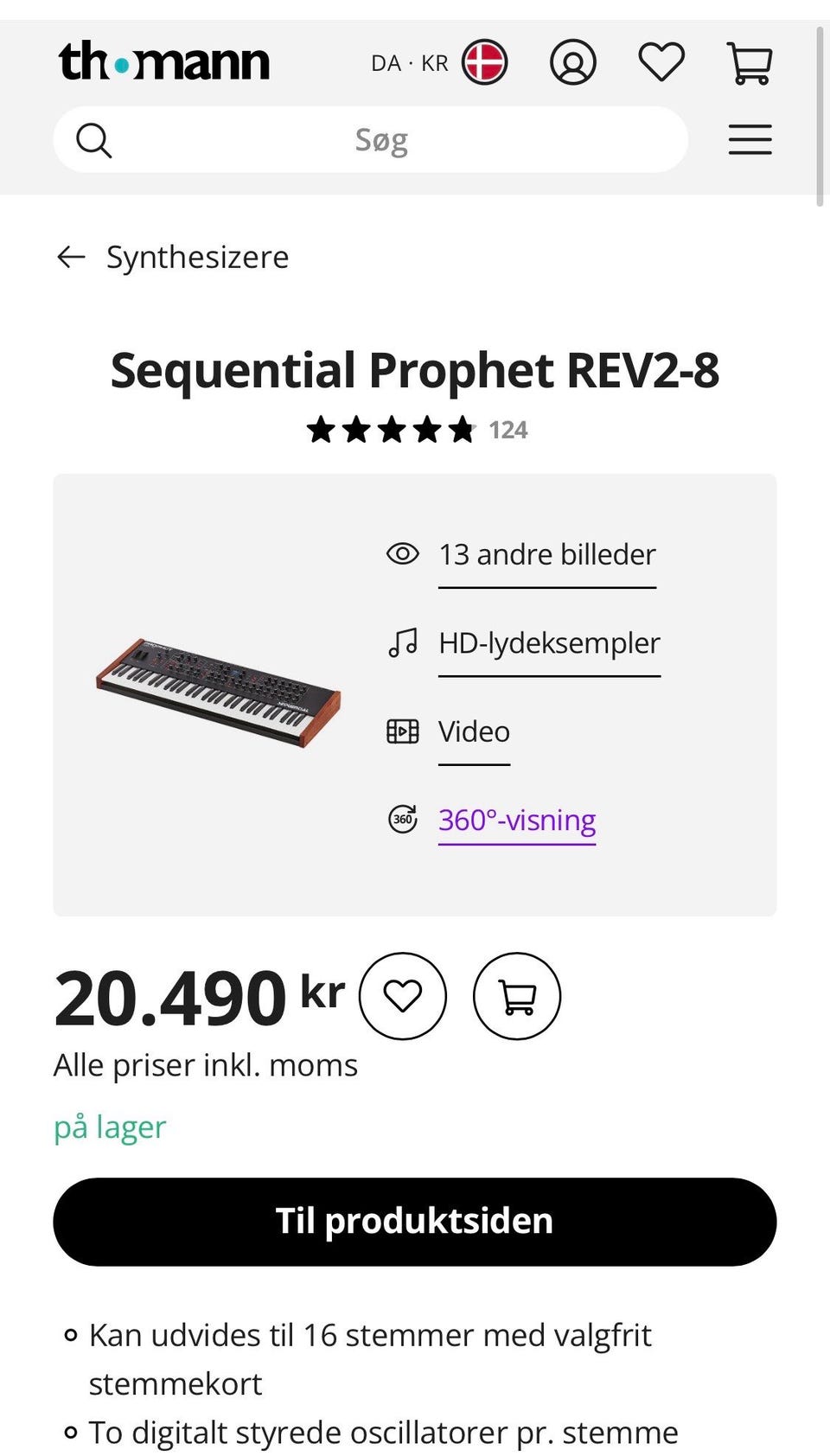
Task: Open the hamburger menu
Action: click(750, 139)
